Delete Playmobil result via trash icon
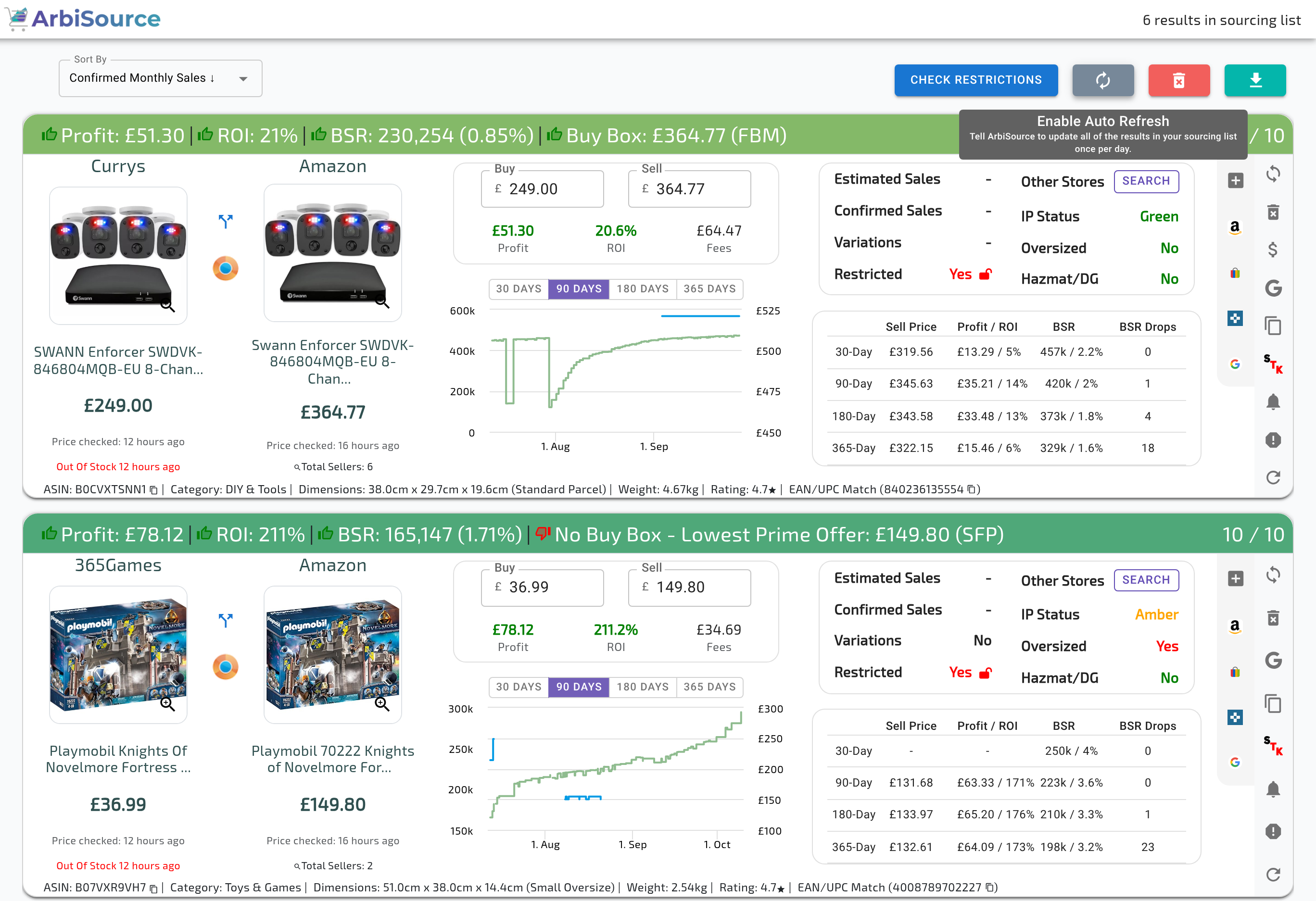Viewport: 1316px width, 901px height. point(1273,617)
